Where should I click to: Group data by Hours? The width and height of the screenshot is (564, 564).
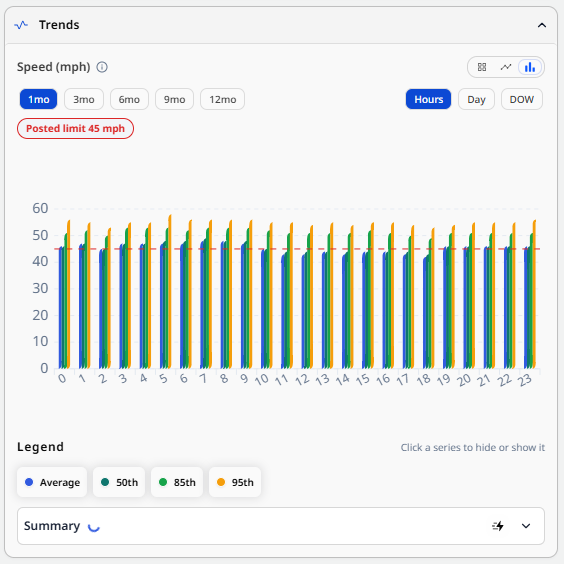(428, 99)
